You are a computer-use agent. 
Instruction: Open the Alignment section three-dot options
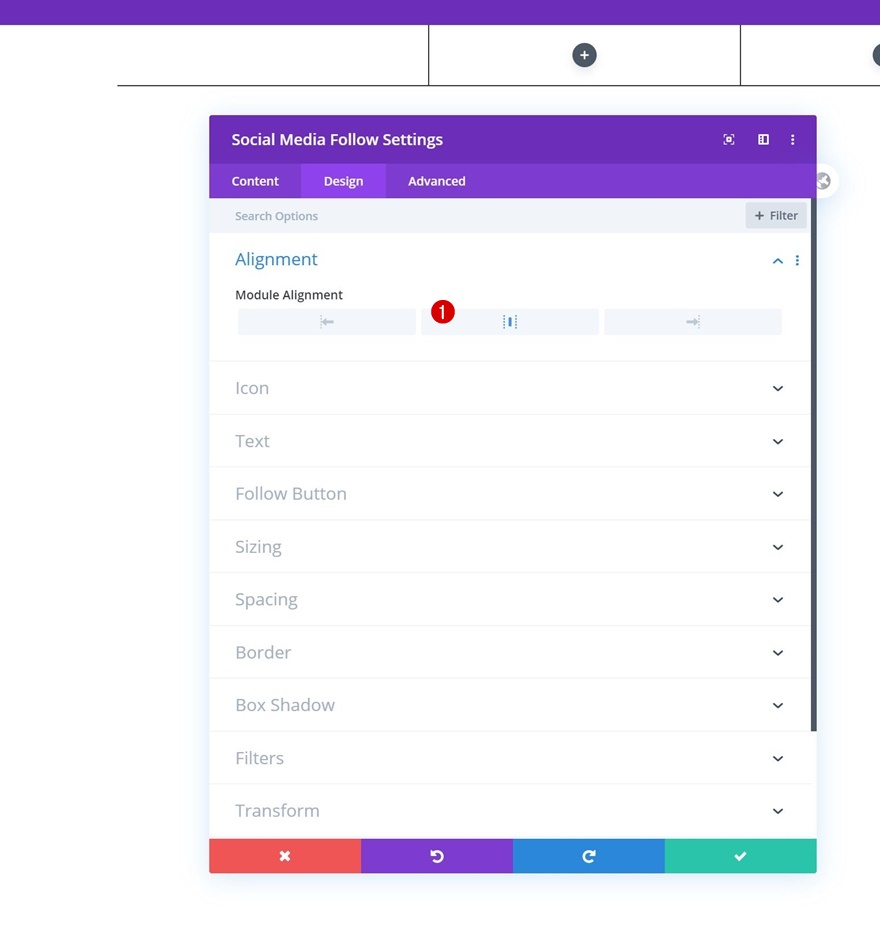pyautogui.click(x=797, y=260)
